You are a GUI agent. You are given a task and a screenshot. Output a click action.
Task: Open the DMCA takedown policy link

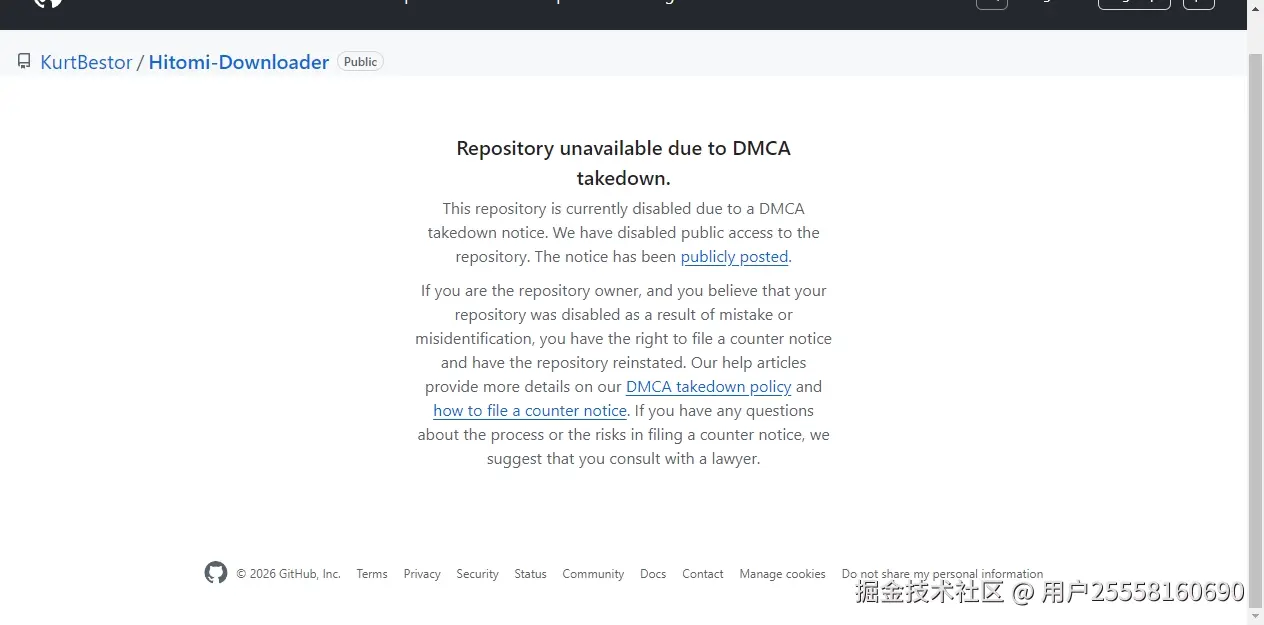[x=708, y=387]
